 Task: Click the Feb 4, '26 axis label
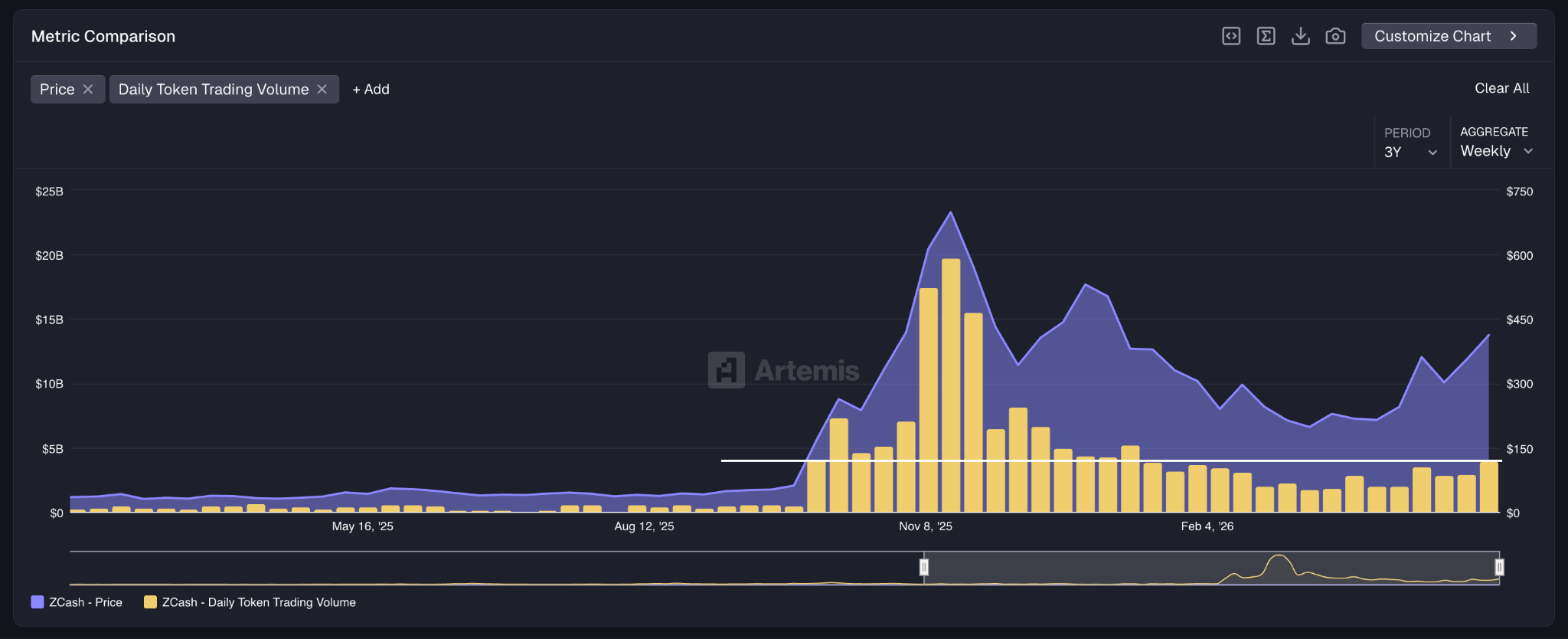point(1207,526)
